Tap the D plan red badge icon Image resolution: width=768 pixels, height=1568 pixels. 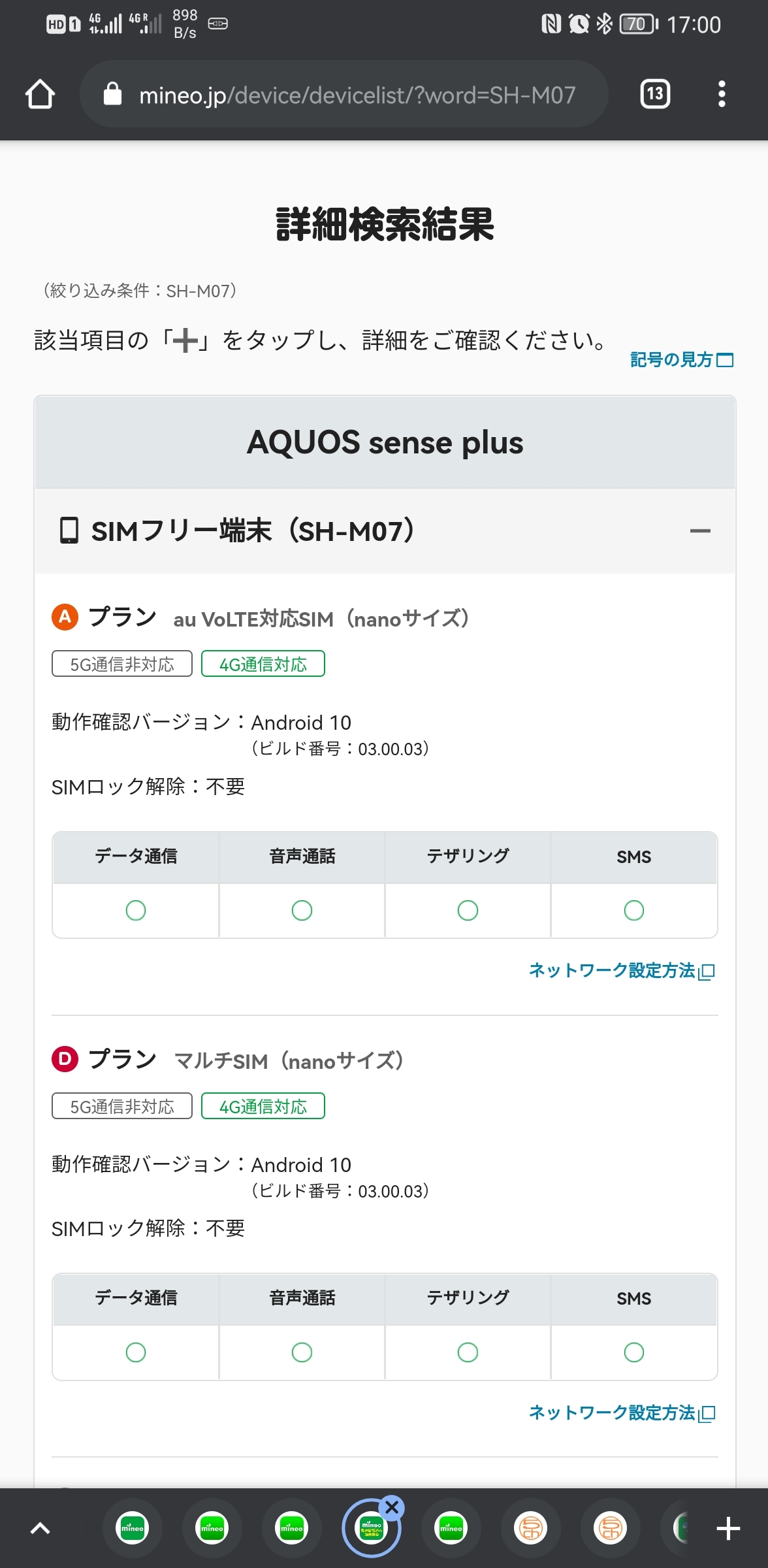(65, 1059)
